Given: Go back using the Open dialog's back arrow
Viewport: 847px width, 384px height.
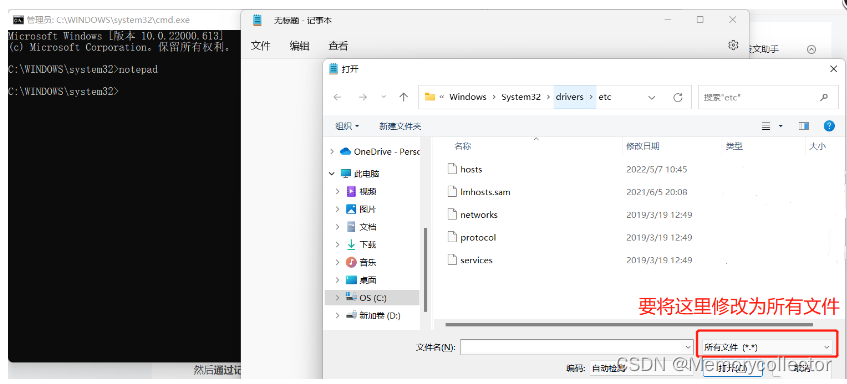Looking at the screenshot, I should (x=338, y=97).
